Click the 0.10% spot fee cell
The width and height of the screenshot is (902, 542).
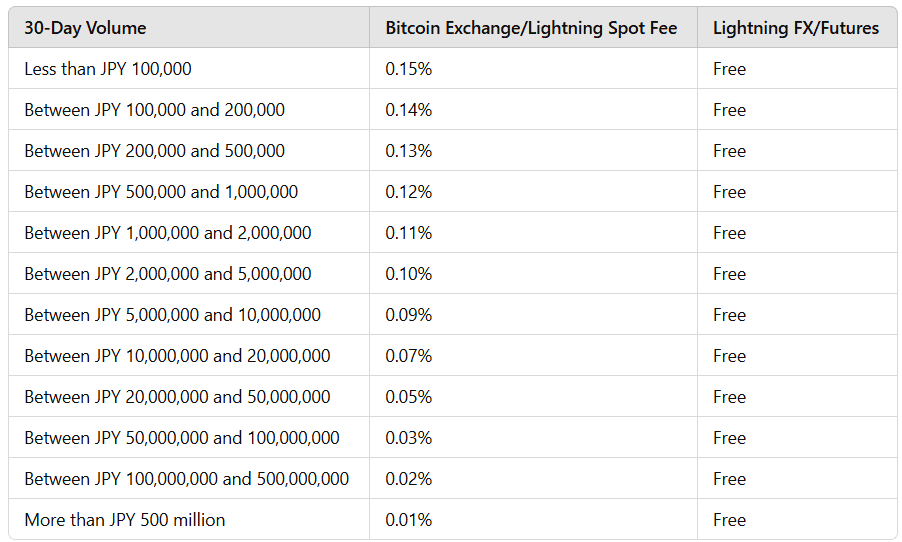click(409, 274)
